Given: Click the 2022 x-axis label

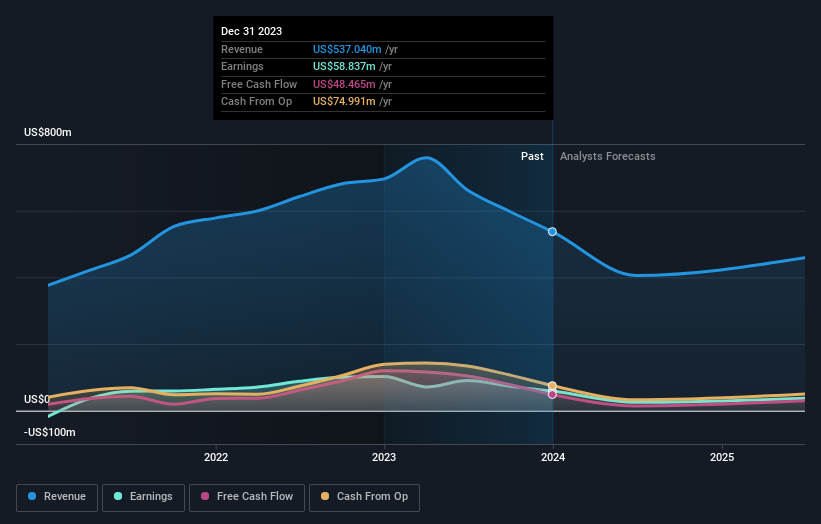Looking at the screenshot, I should coord(216,458).
